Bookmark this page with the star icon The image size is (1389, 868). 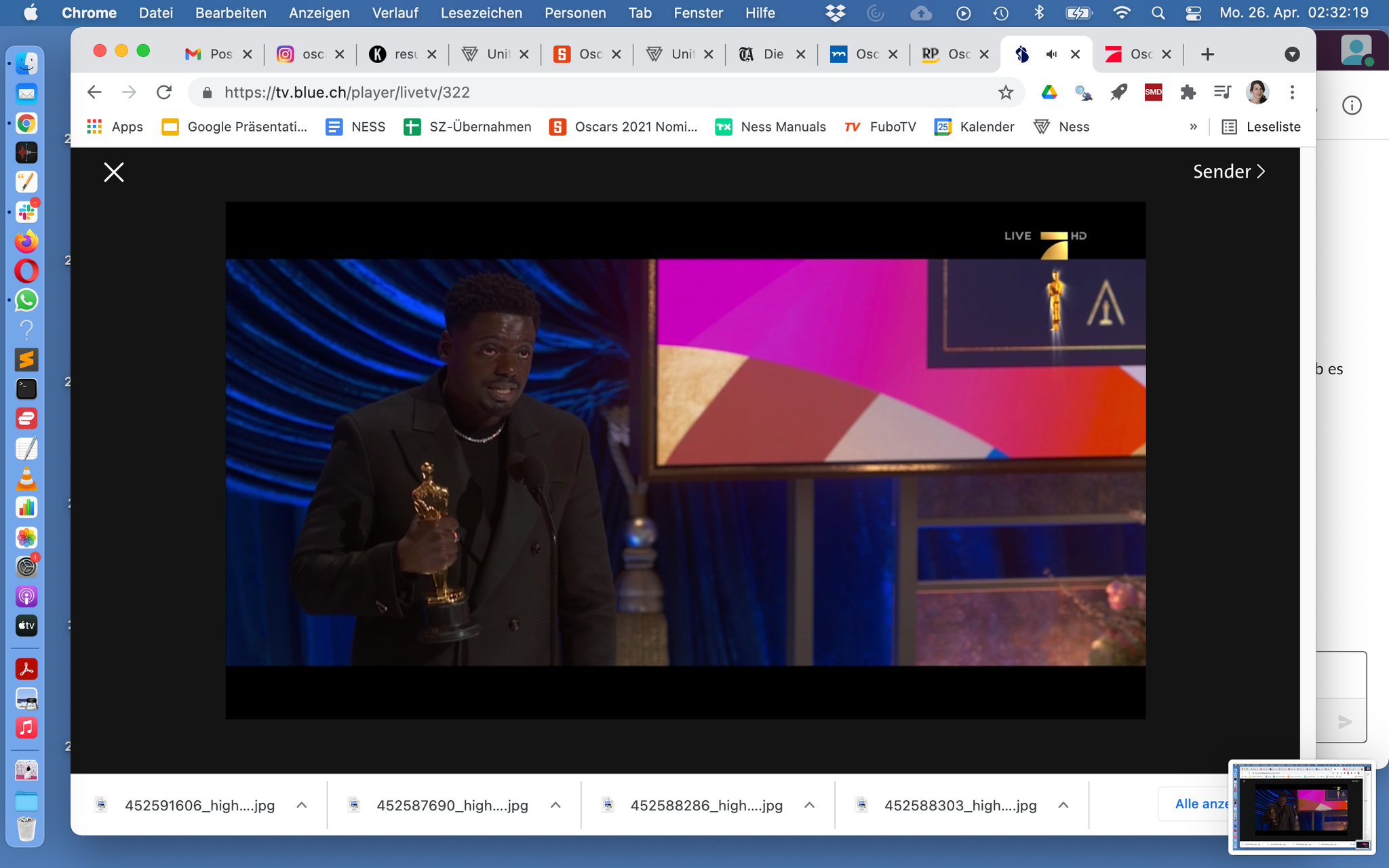(x=1005, y=92)
